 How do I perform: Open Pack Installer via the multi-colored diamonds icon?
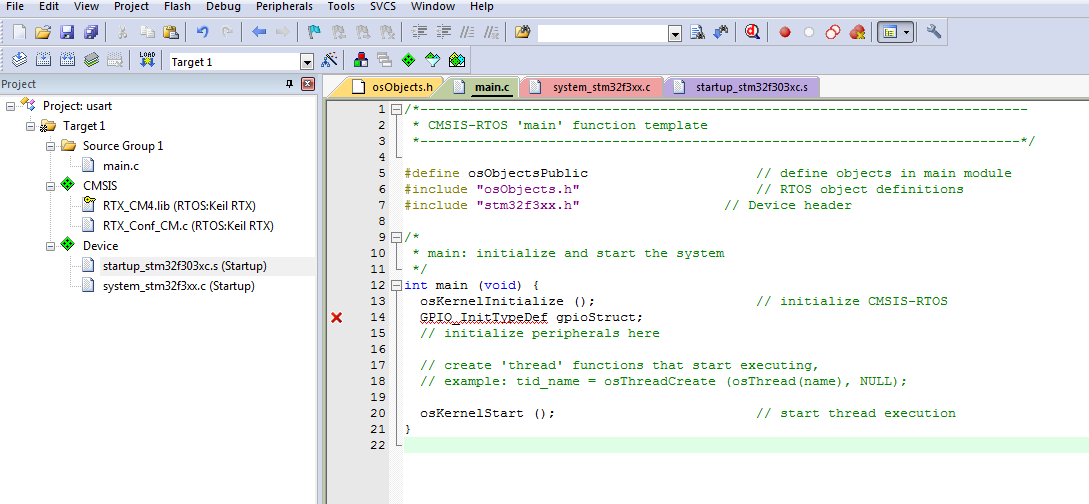point(456,60)
